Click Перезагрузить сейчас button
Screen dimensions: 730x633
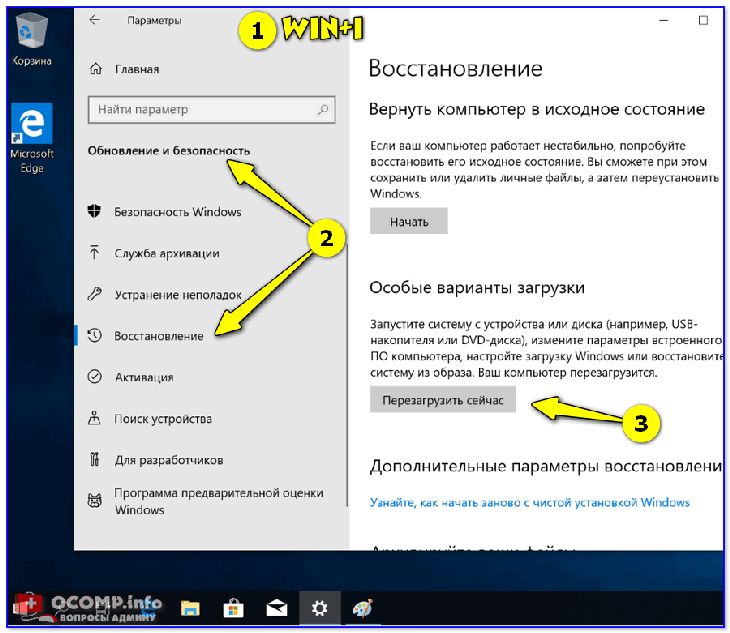(443, 399)
